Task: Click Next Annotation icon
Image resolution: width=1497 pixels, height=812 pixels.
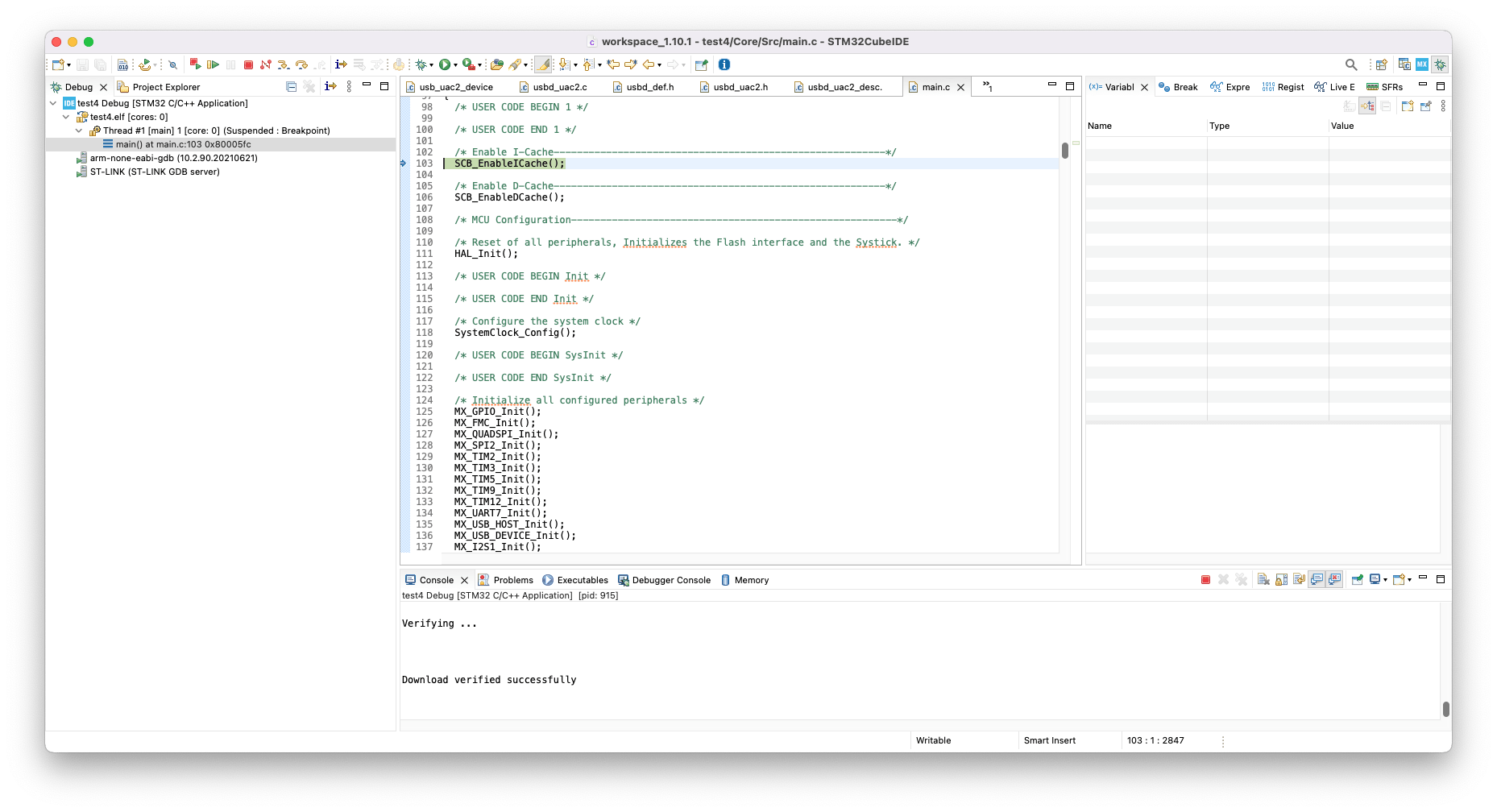Action: (x=564, y=64)
